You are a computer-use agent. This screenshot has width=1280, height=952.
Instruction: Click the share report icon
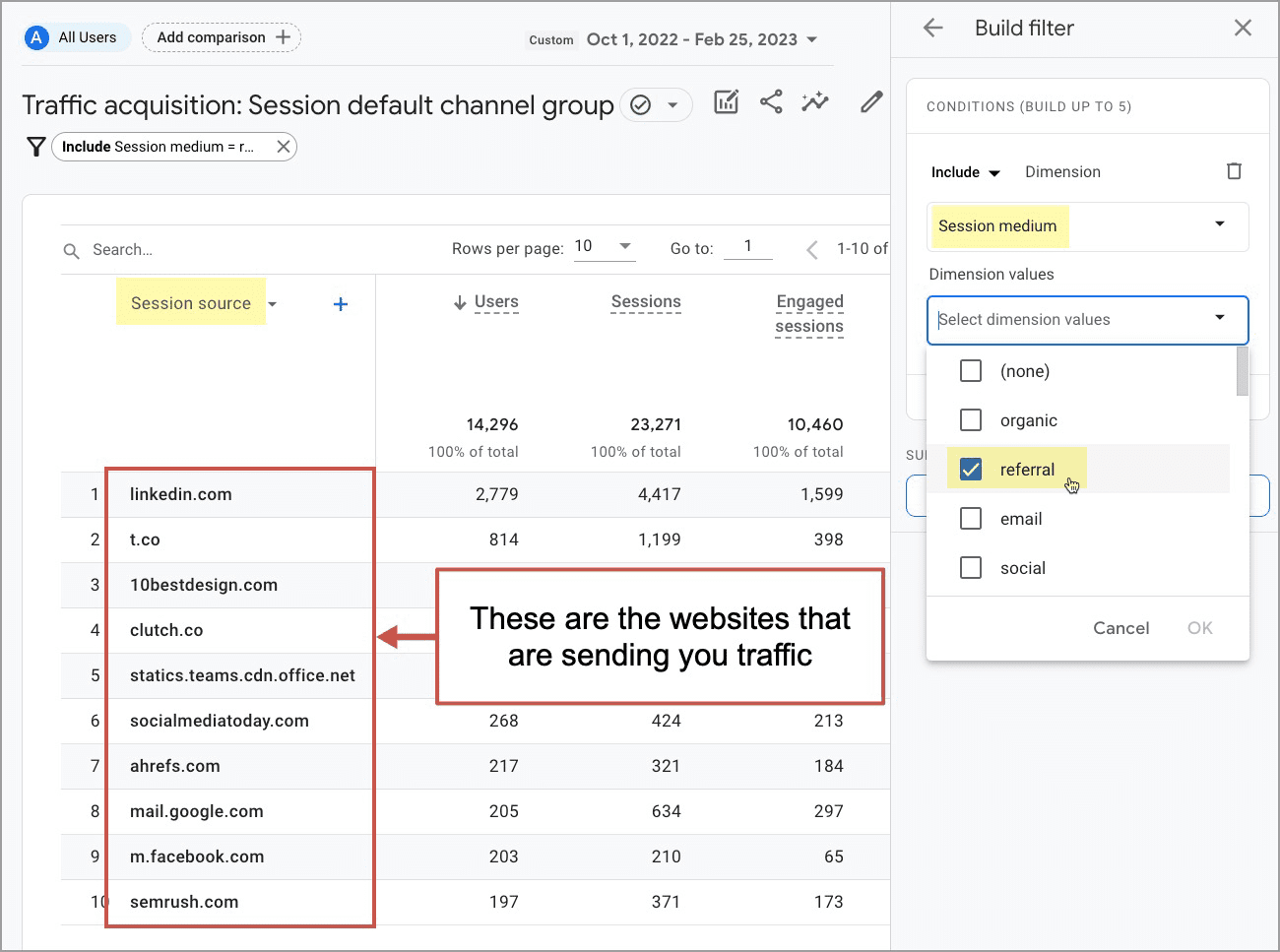[771, 101]
